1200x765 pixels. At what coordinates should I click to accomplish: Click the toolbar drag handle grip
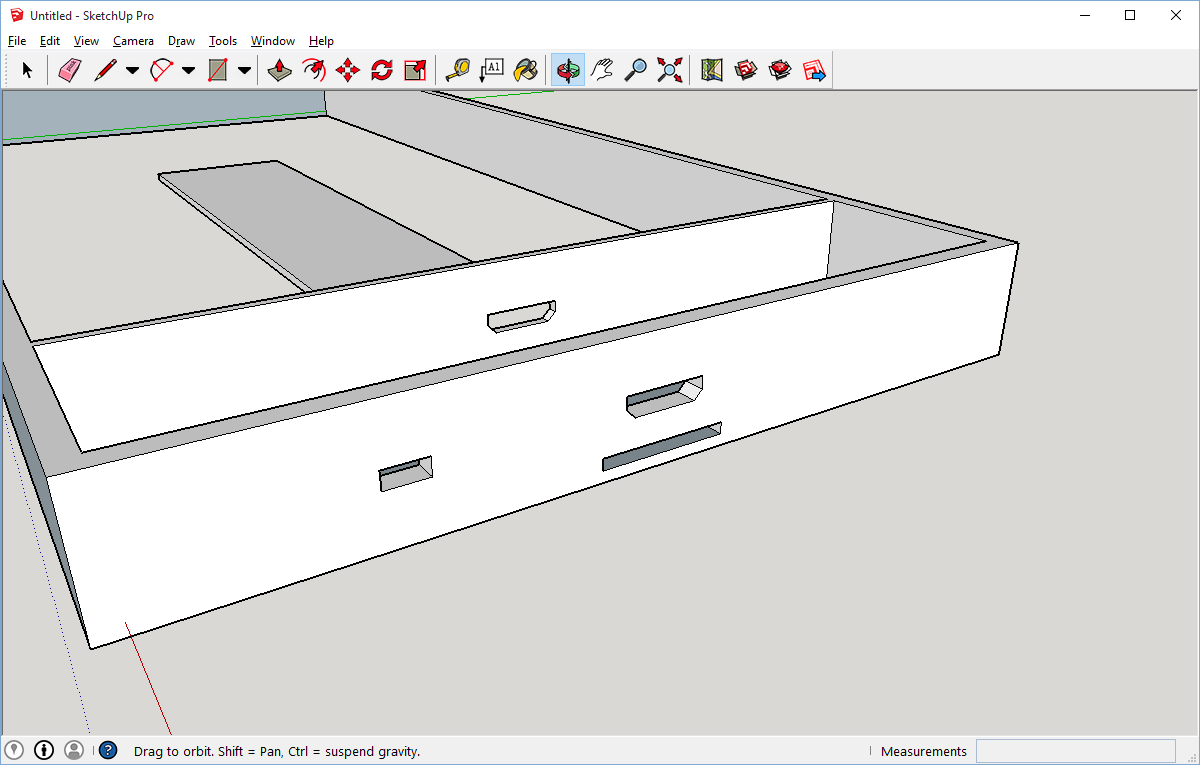(6, 70)
